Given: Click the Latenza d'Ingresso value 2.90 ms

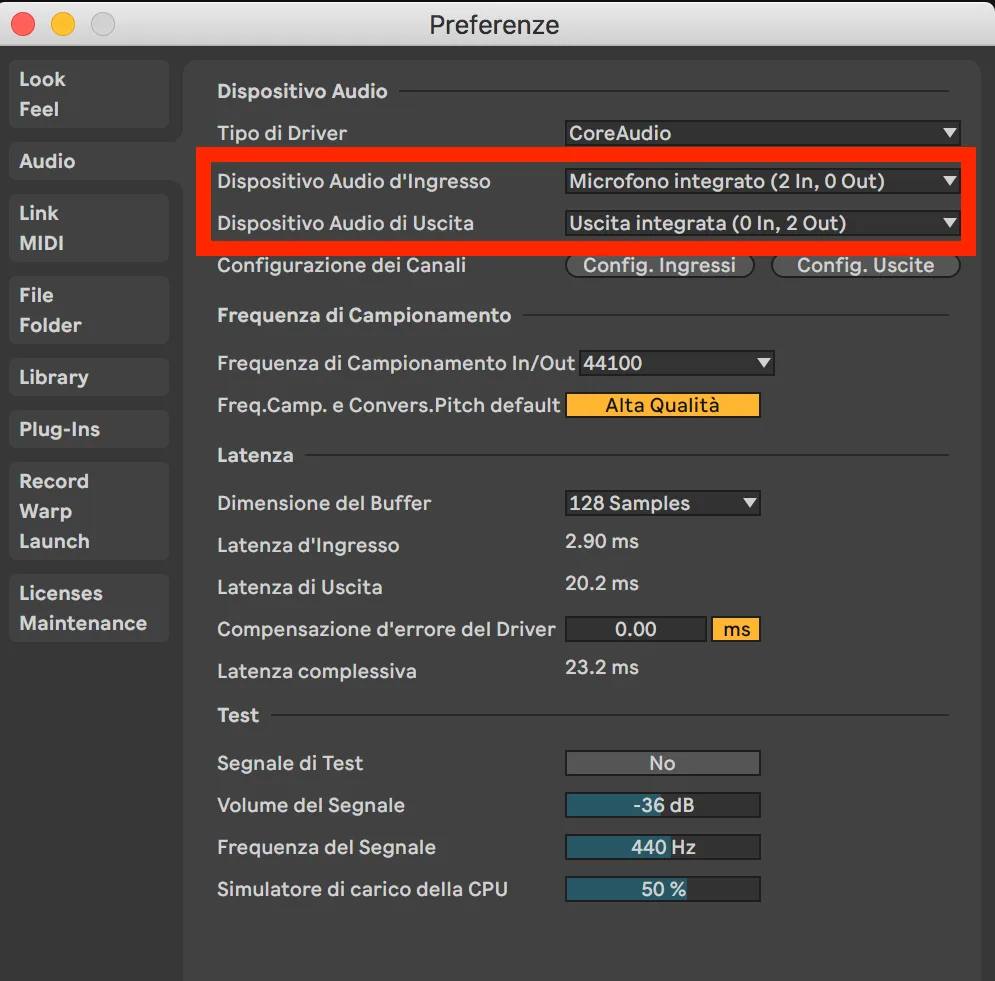Looking at the screenshot, I should (602, 541).
